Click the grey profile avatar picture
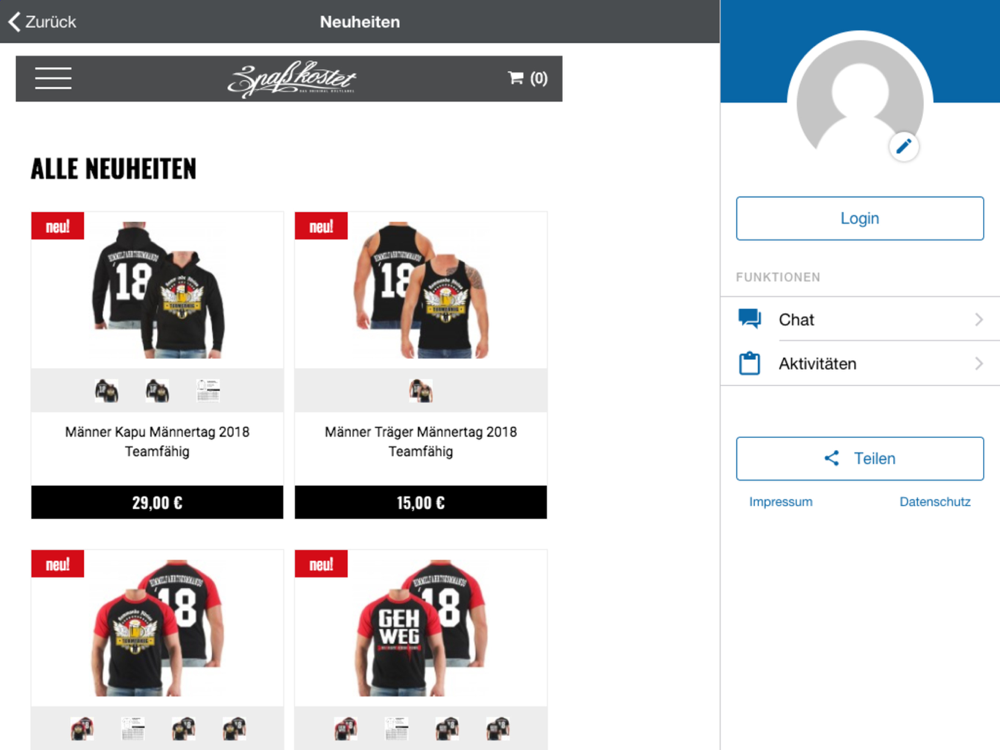This screenshot has width=1000, height=750. [x=860, y=101]
